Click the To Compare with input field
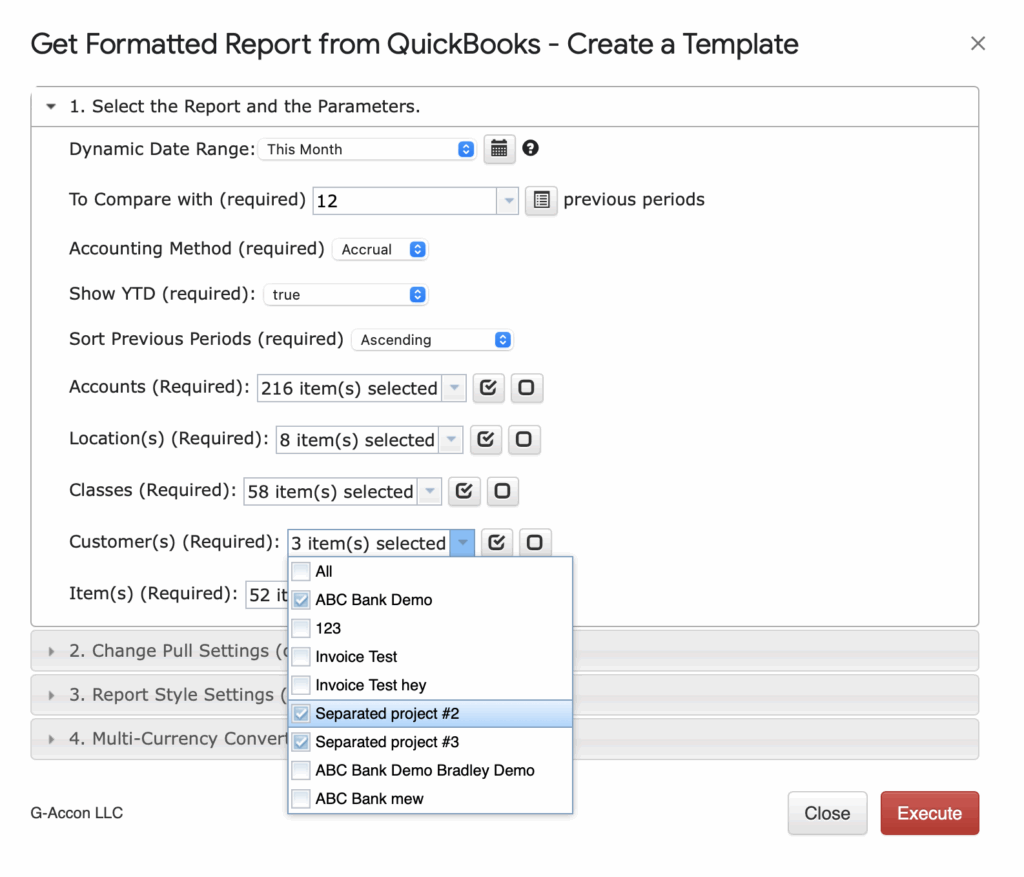 click(405, 200)
